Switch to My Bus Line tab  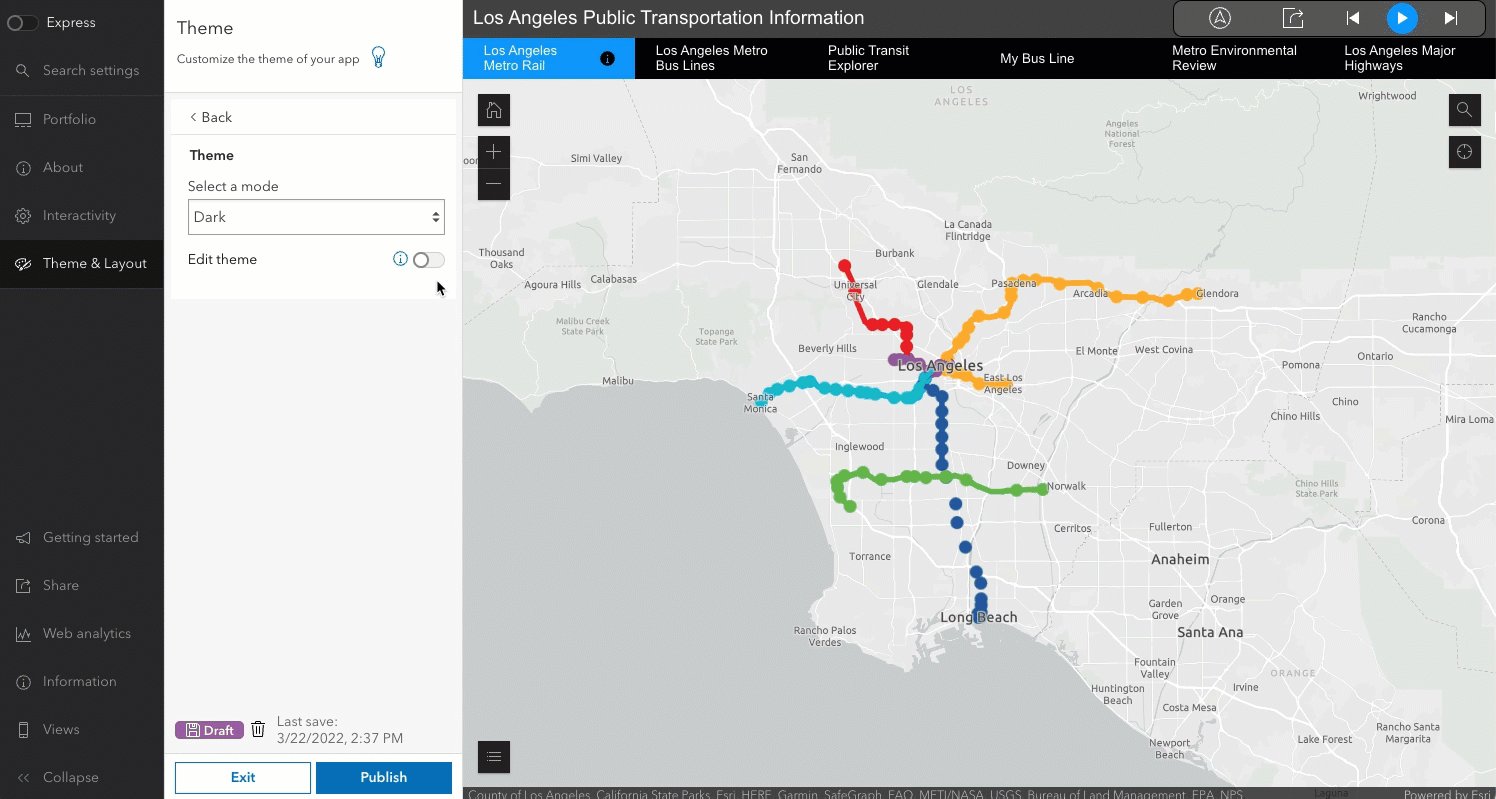tap(1065, 58)
